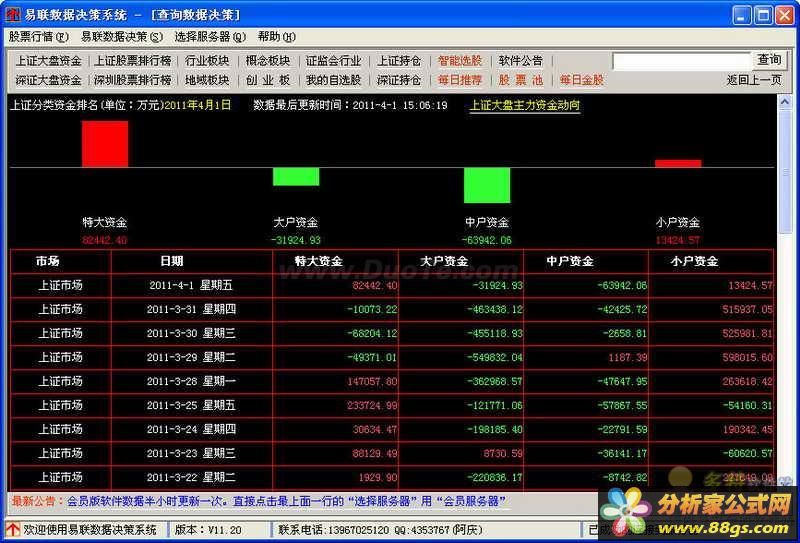Click value 1187.39 in 中户资金 column

(628, 358)
